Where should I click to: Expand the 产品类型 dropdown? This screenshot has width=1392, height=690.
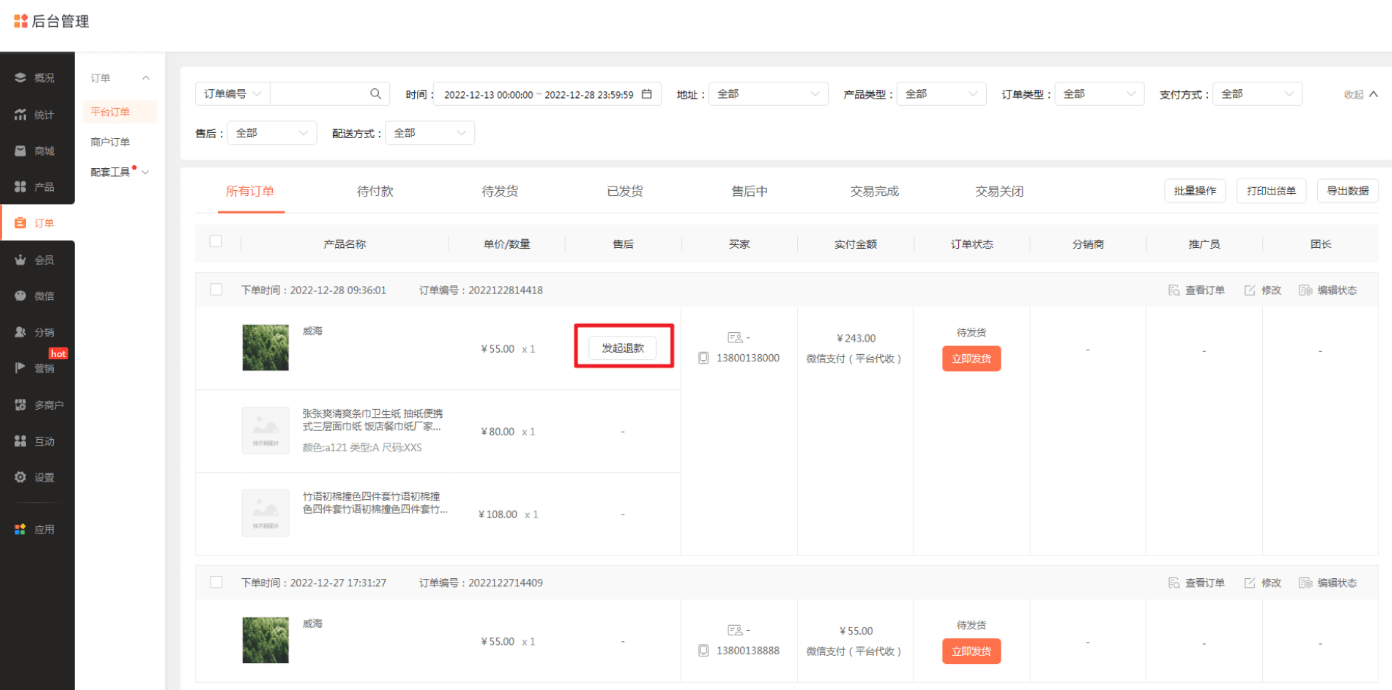pyautogui.click(x=941, y=94)
